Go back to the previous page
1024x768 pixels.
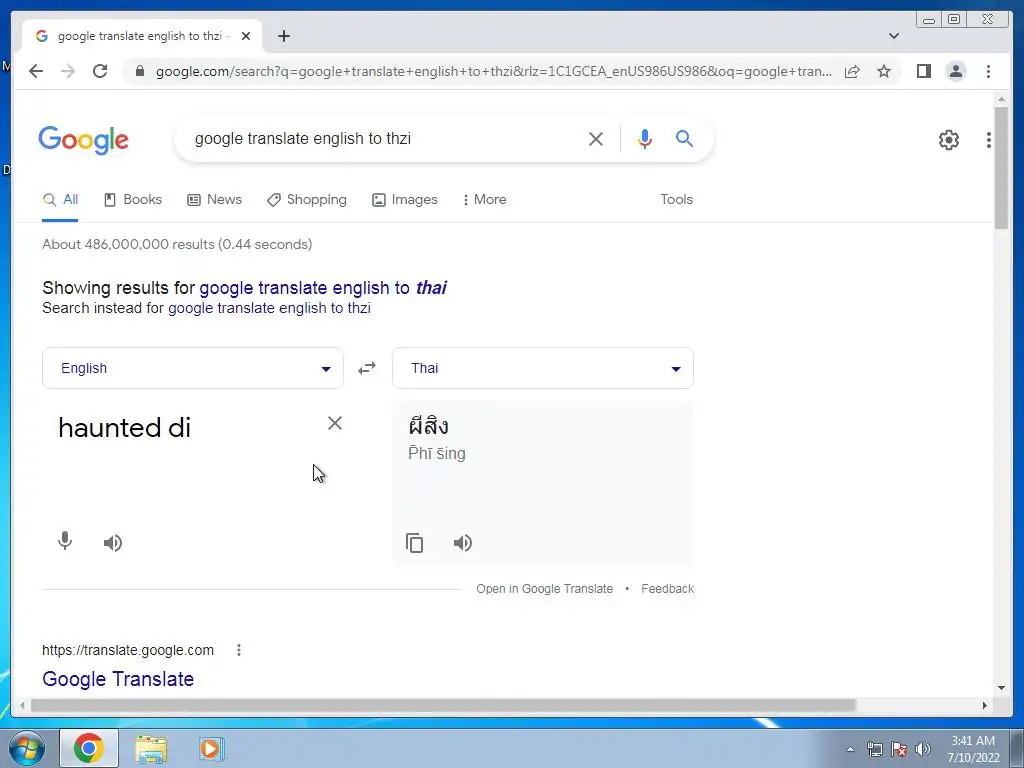tap(36, 71)
